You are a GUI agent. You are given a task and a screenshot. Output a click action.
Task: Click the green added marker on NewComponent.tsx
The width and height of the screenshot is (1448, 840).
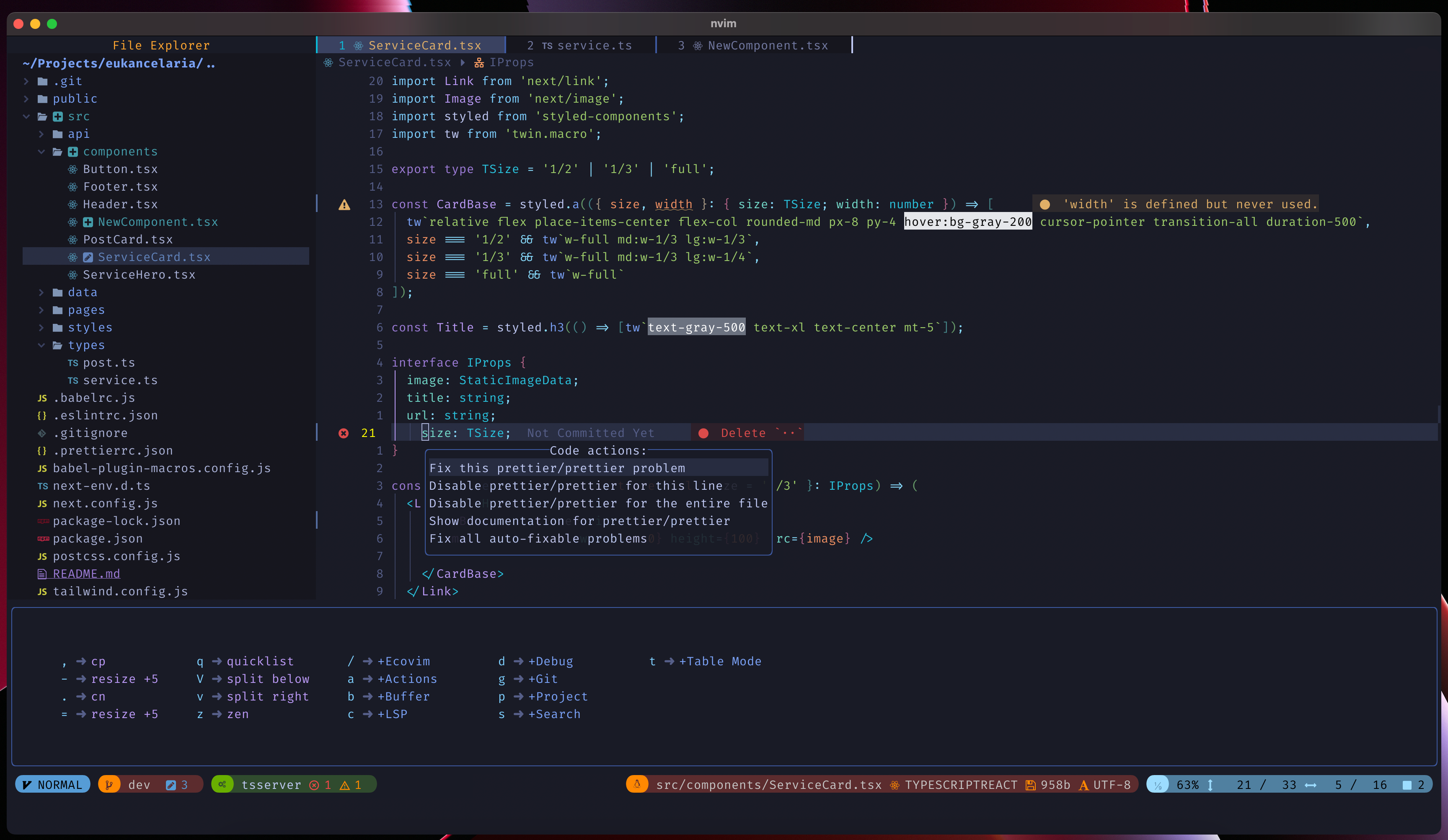pos(88,222)
